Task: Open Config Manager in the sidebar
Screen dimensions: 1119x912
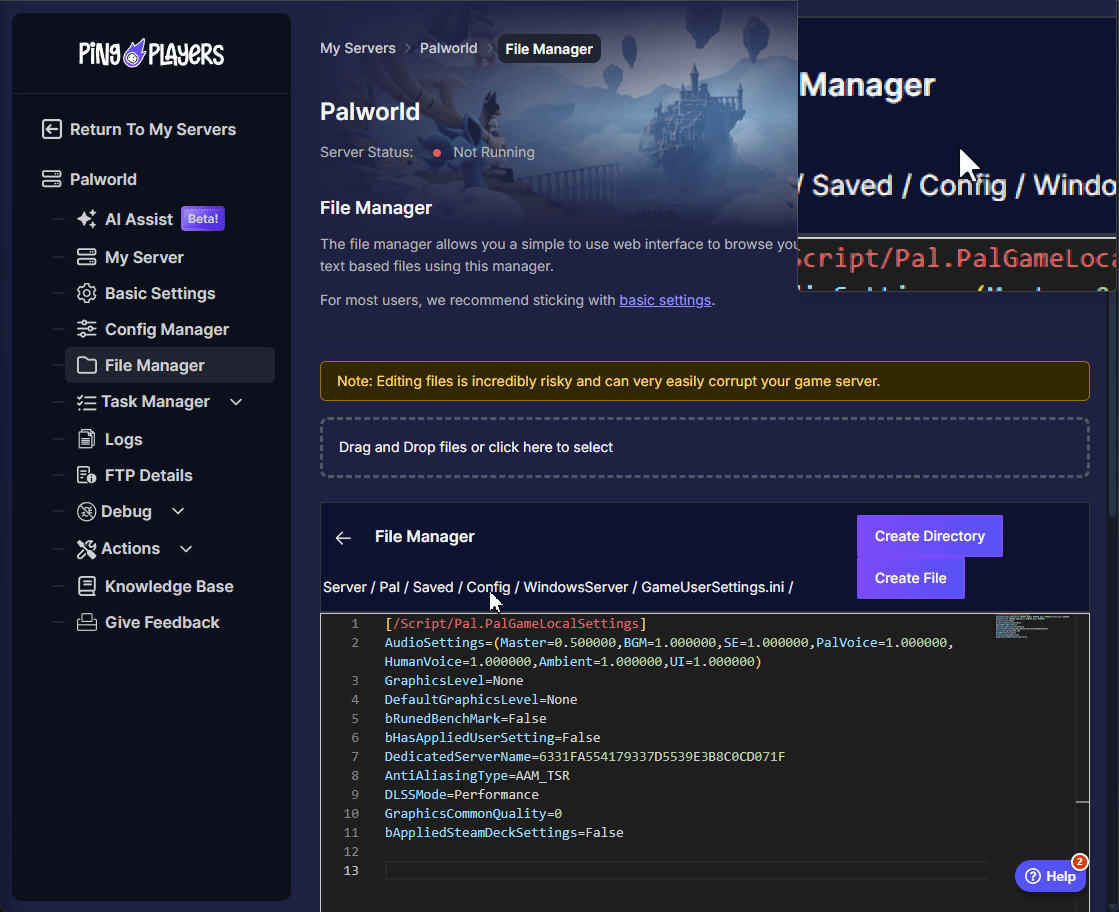Action: point(167,329)
